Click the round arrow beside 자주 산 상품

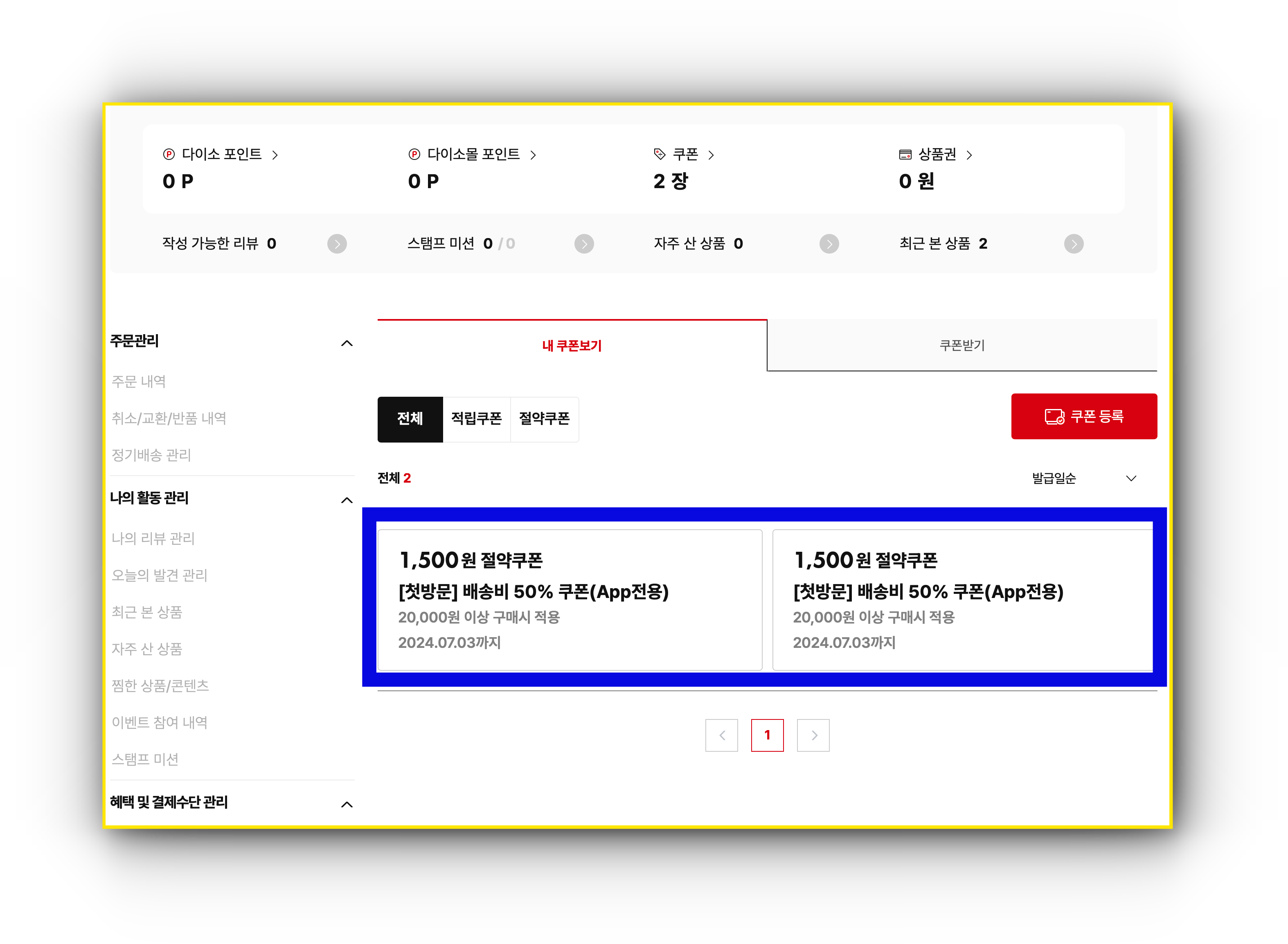(829, 244)
